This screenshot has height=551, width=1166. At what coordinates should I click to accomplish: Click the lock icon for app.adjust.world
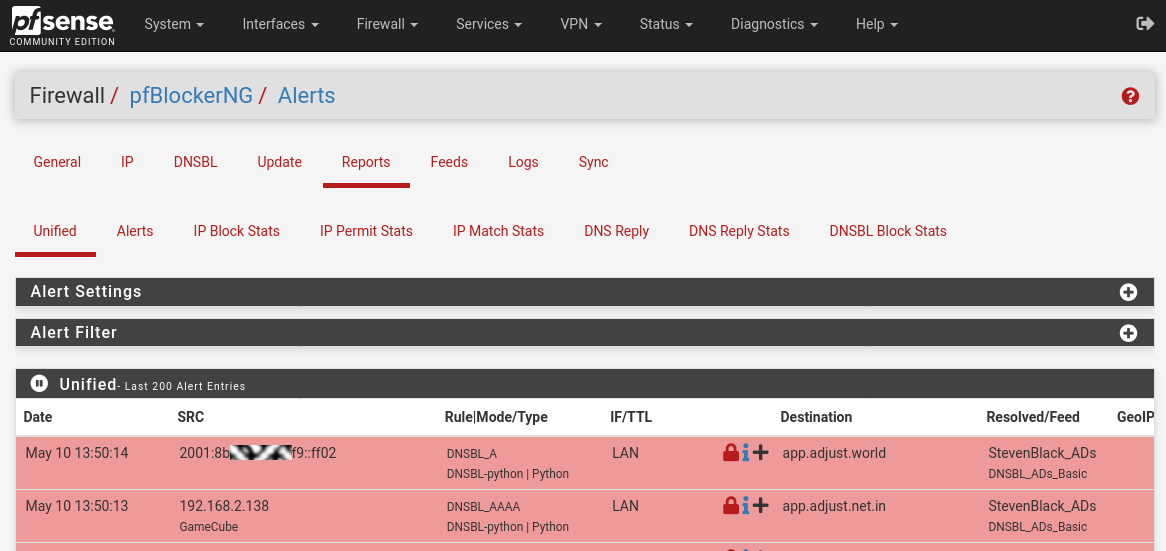coord(731,452)
